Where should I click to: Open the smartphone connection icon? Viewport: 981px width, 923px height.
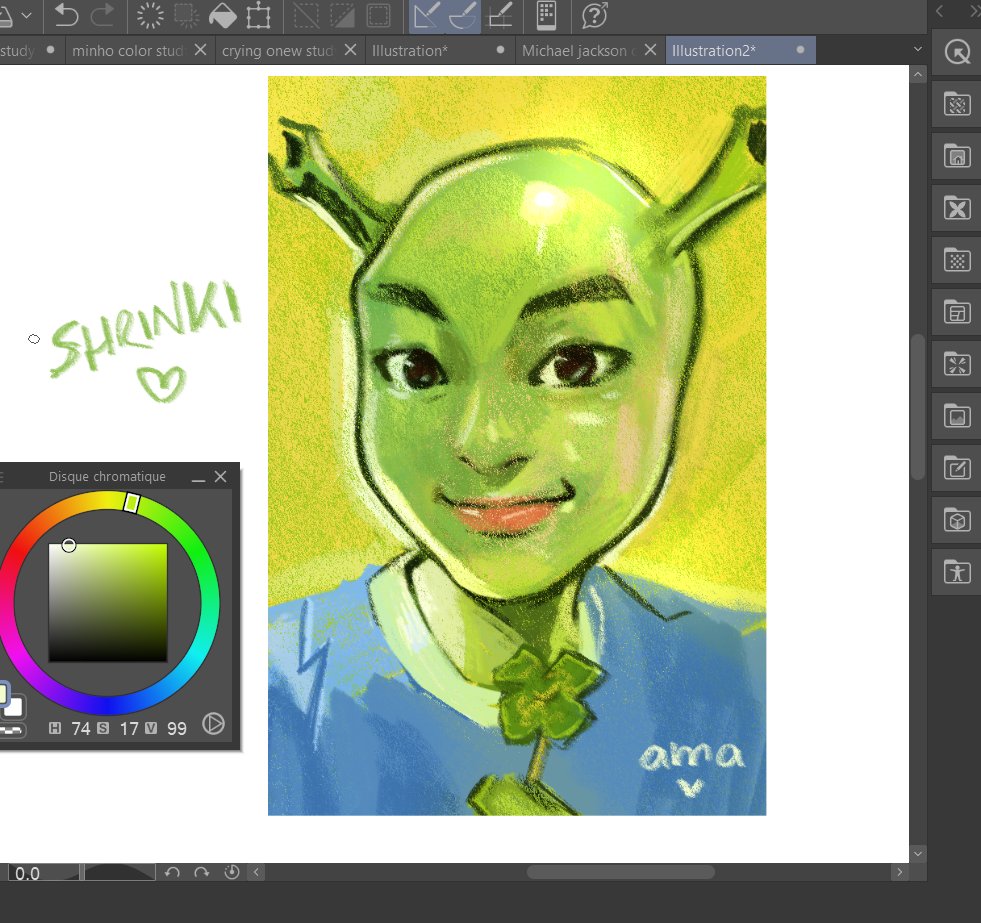click(547, 16)
